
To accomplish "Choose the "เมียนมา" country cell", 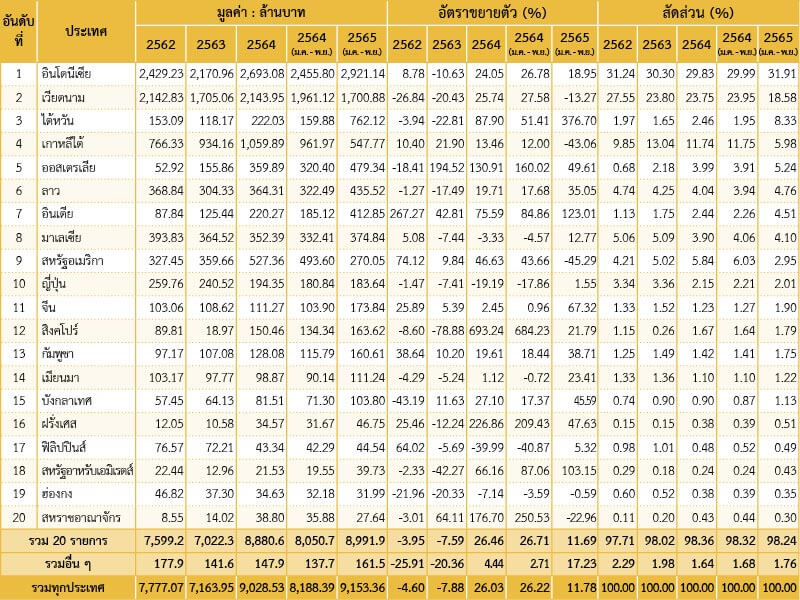I will click(x=60, y=378).
